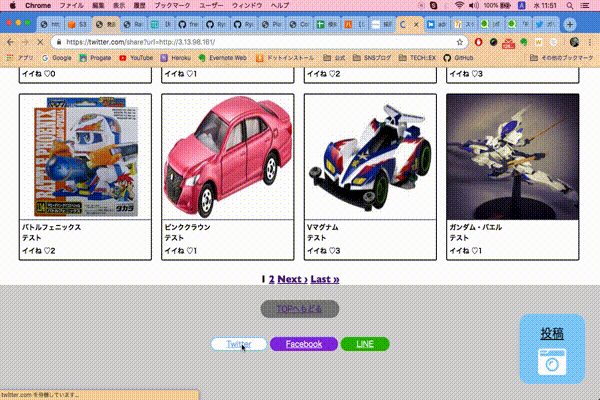Open the ウィンドウ menu
Viewport: 600px width, 400px height.
(x=247, y=5)
